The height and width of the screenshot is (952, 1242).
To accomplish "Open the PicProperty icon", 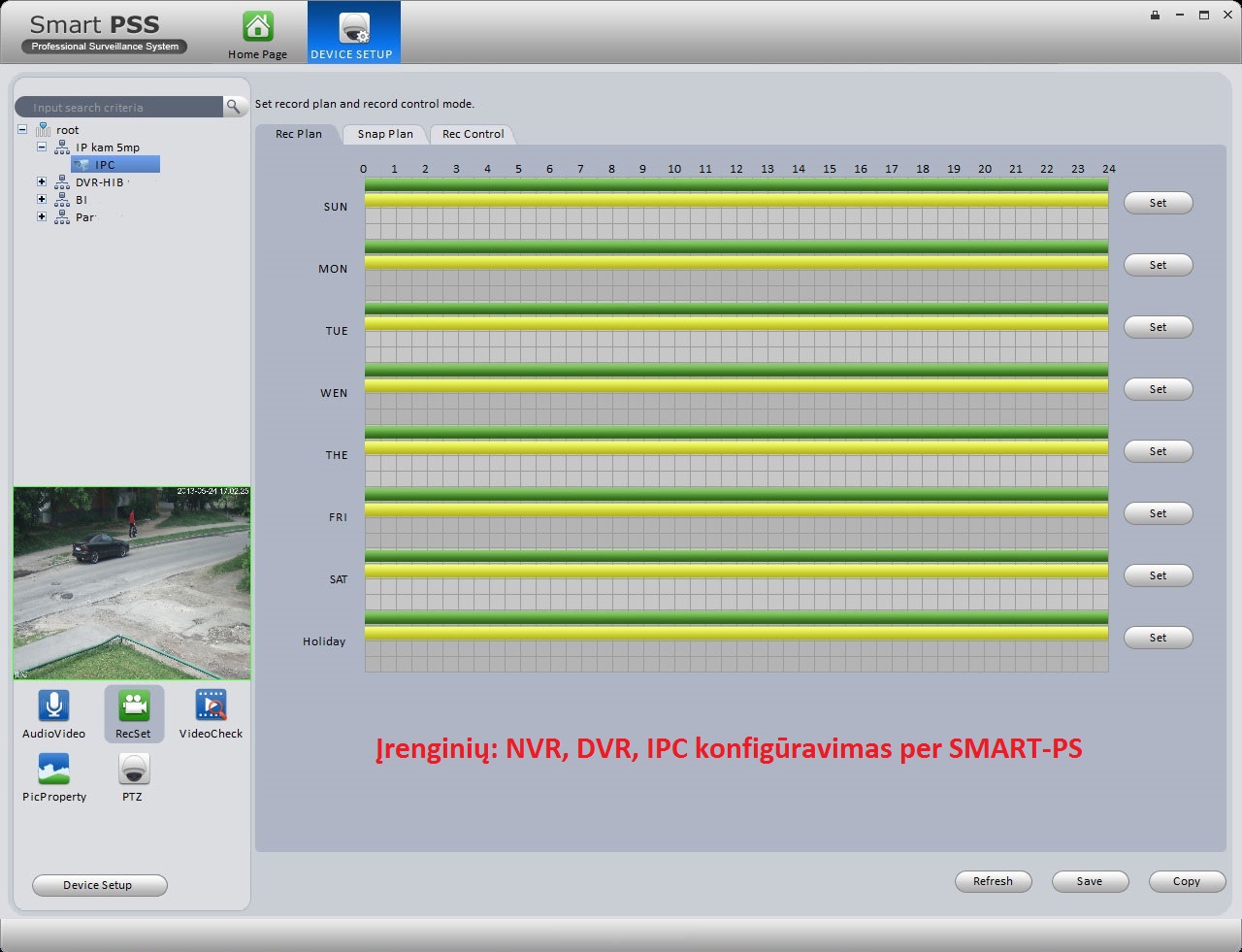I will [x=53, y=770].
